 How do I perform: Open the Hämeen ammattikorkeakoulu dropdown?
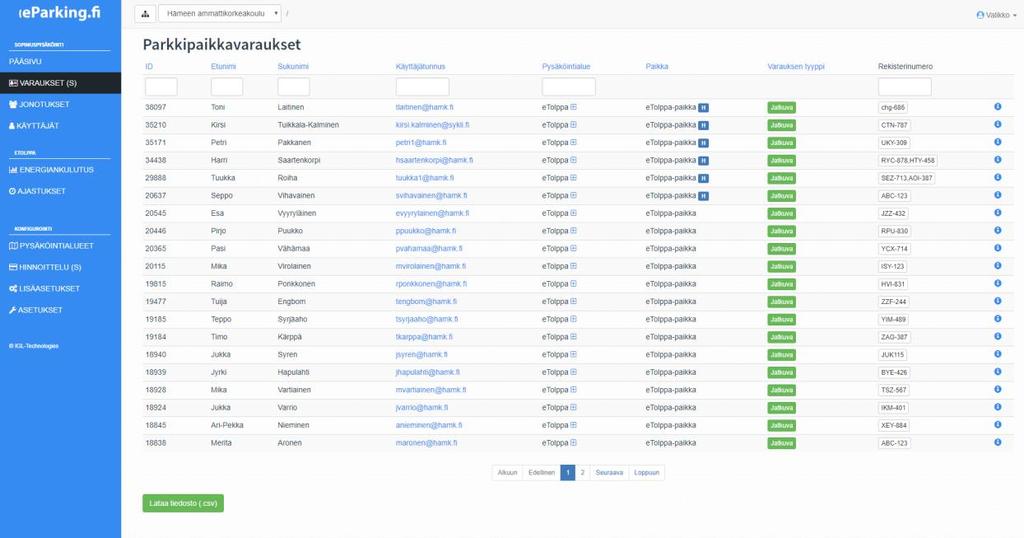click(219, 14)
